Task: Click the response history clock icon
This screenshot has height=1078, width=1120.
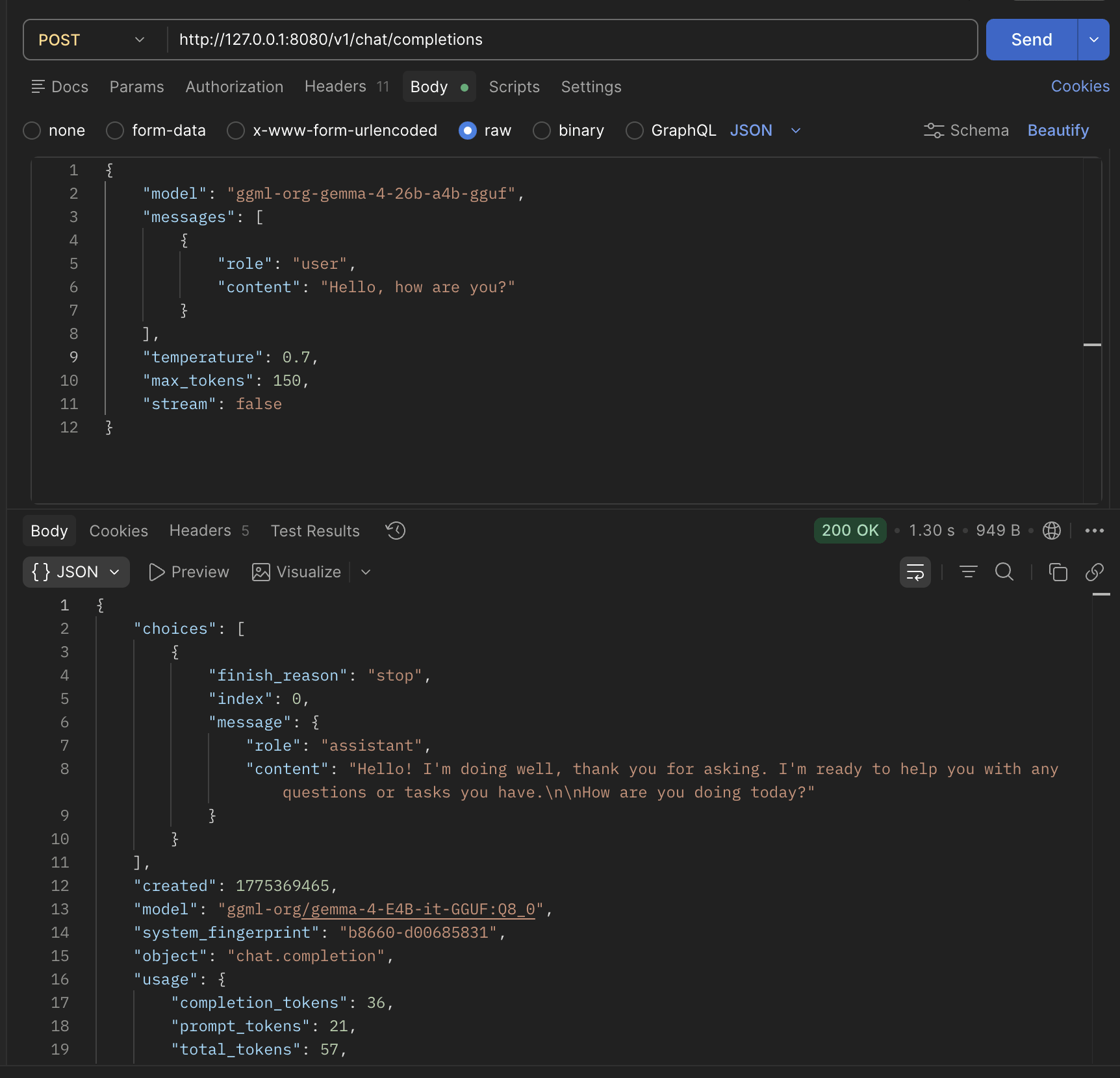Action: tap(395, 531)
